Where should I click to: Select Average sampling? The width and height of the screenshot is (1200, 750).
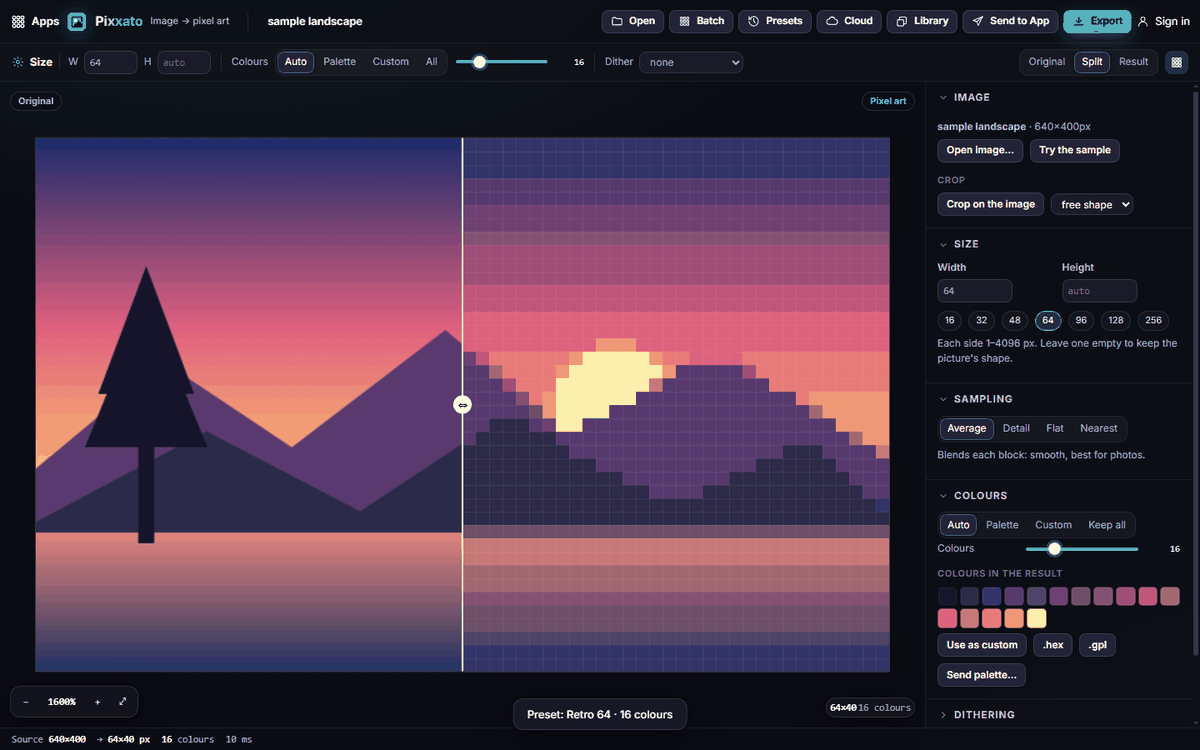coord(967,428)
